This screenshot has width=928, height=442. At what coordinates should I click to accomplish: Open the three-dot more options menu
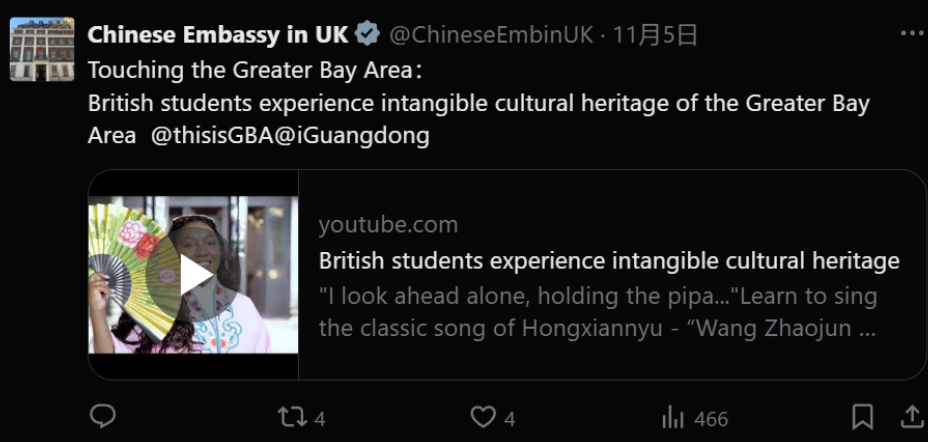point(912,34)
